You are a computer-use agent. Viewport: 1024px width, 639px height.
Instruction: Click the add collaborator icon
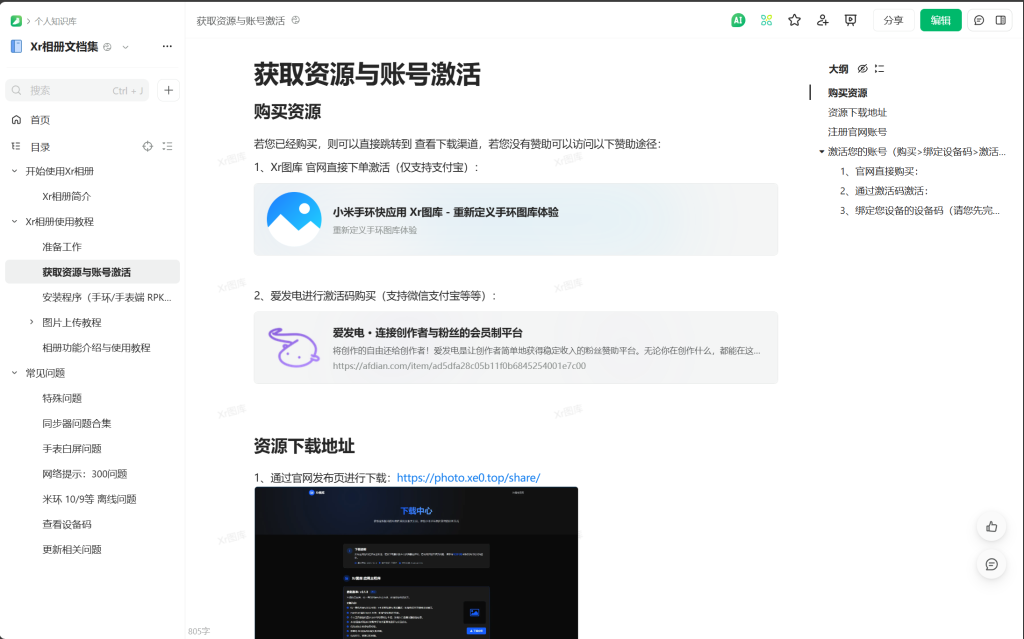pyautogui.click(x=822, y=20)
